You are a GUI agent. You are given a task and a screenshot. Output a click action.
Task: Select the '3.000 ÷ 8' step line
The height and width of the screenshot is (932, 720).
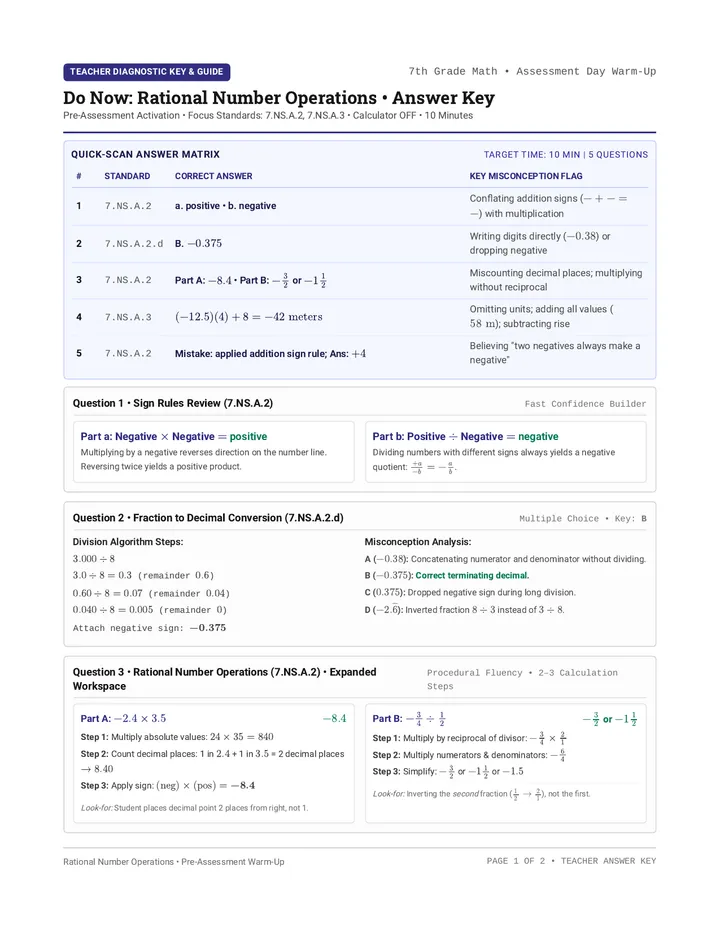(94, 559)
